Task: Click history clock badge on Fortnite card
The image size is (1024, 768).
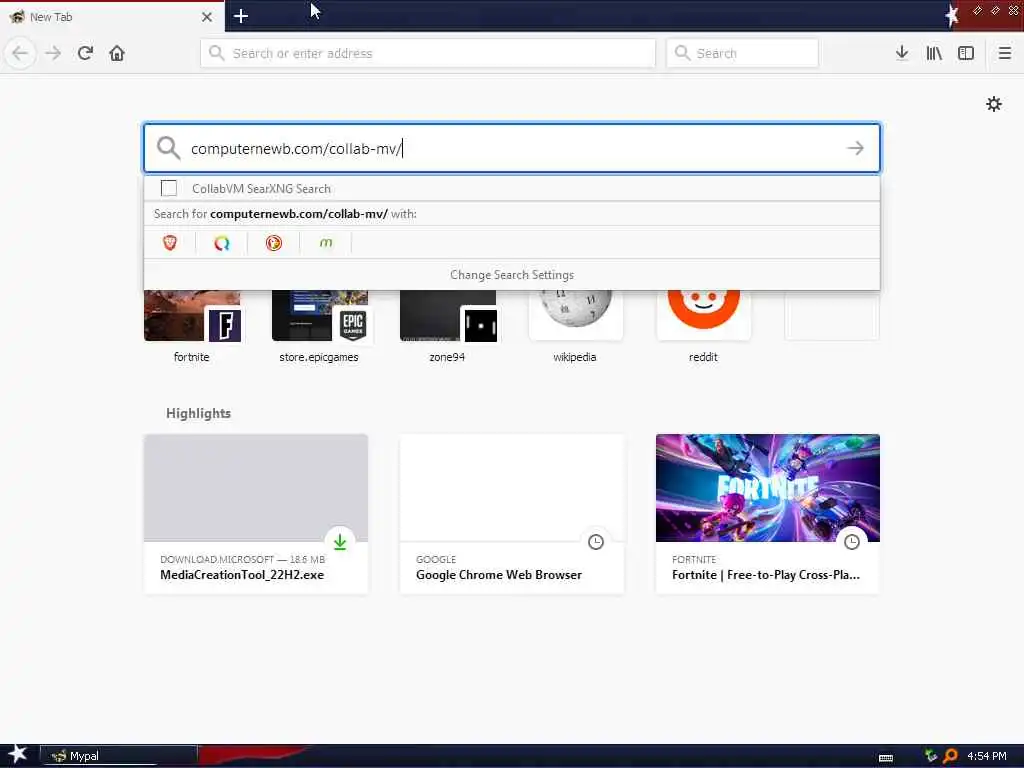Action: [x=852, y=541]
